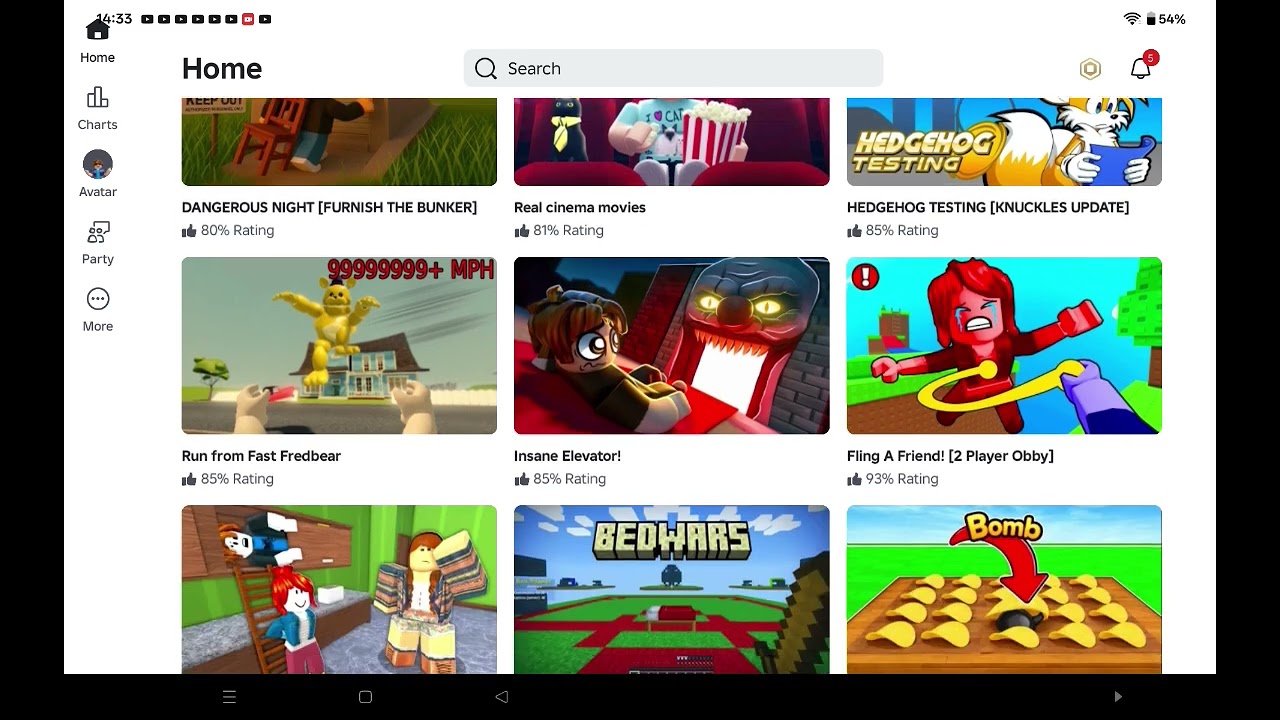Viewport: 1280px width, 720px height.
Task: Open the Robux hexagon icon
Action: click(x=1090, y=68)
